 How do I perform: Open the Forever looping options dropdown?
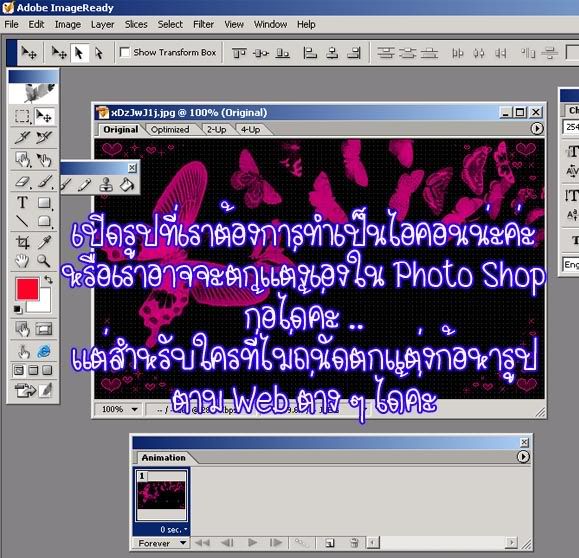click(x=161, y=543)
